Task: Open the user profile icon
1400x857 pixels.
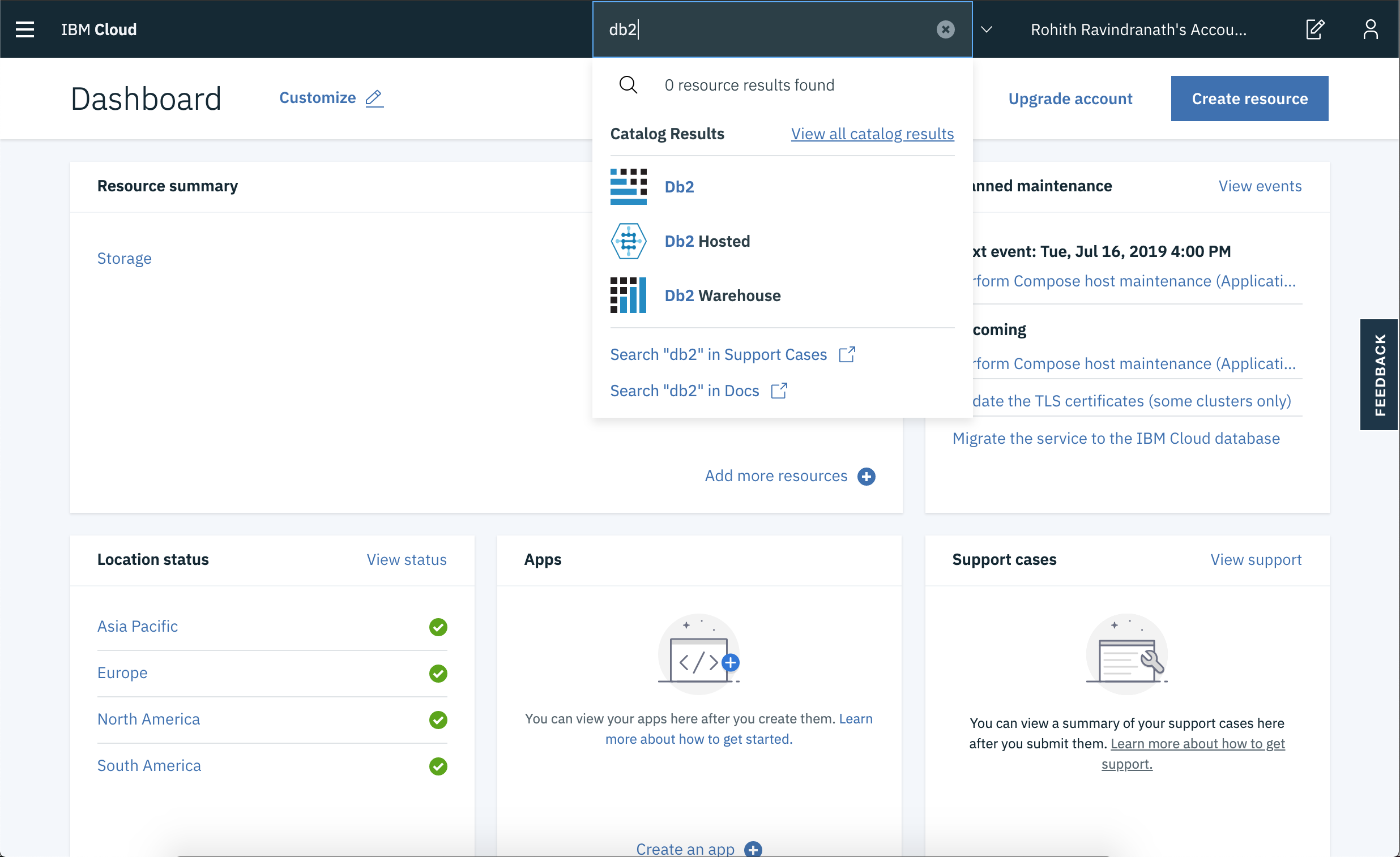Action: (1370, 29)
